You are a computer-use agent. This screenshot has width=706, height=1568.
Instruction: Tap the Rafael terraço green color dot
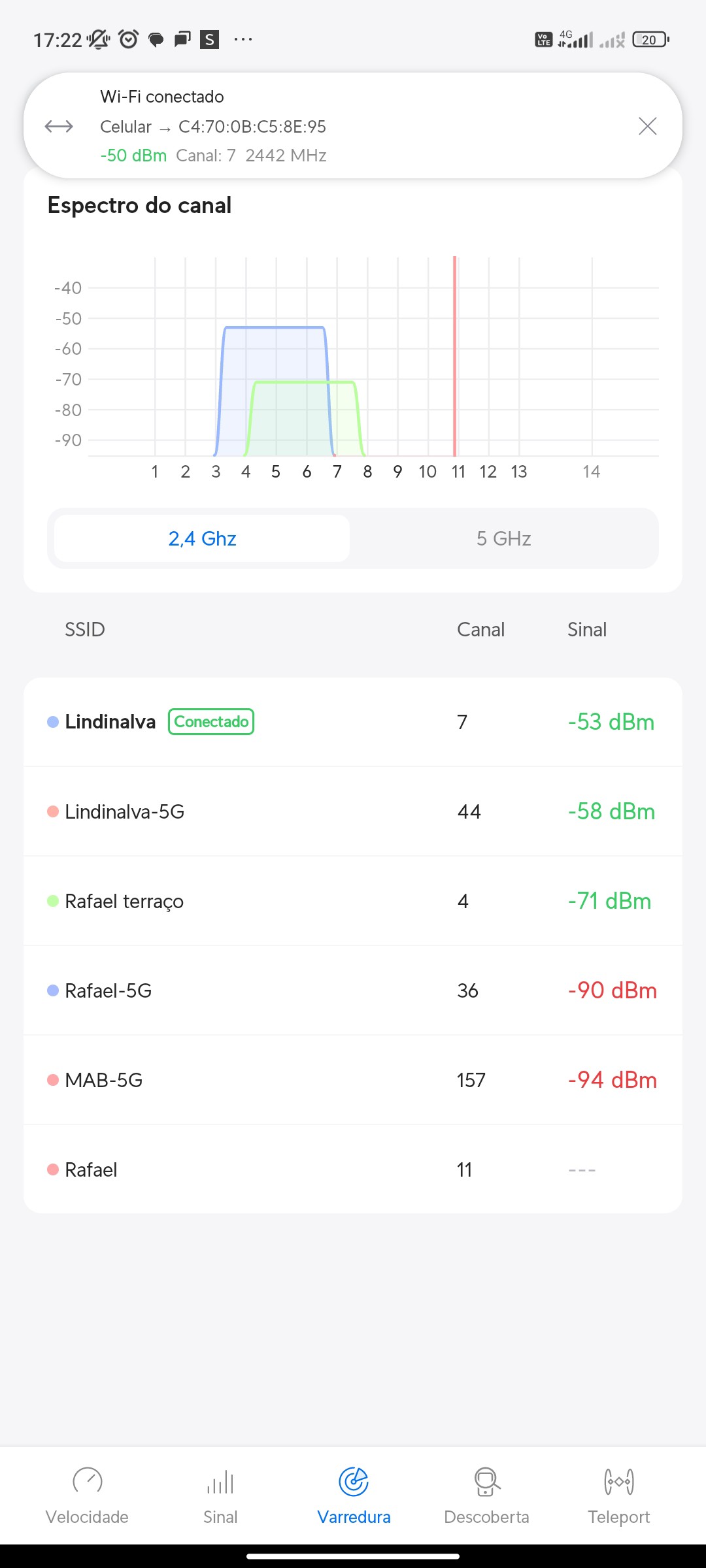pyautogui.click(x=53, y=902)
